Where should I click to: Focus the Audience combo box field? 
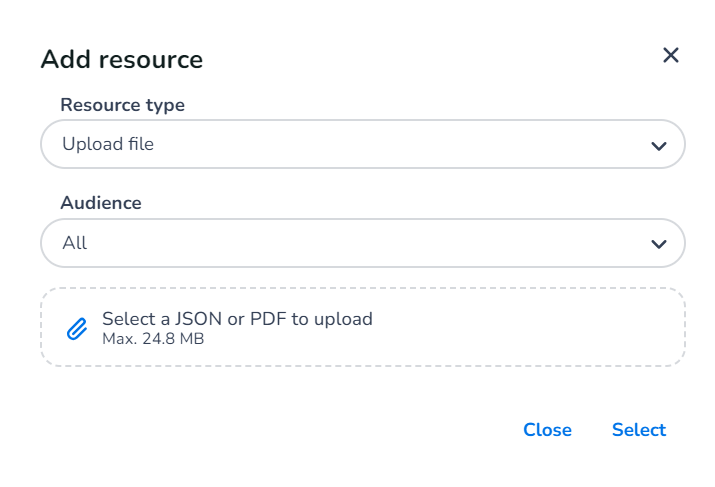[363, 243]
